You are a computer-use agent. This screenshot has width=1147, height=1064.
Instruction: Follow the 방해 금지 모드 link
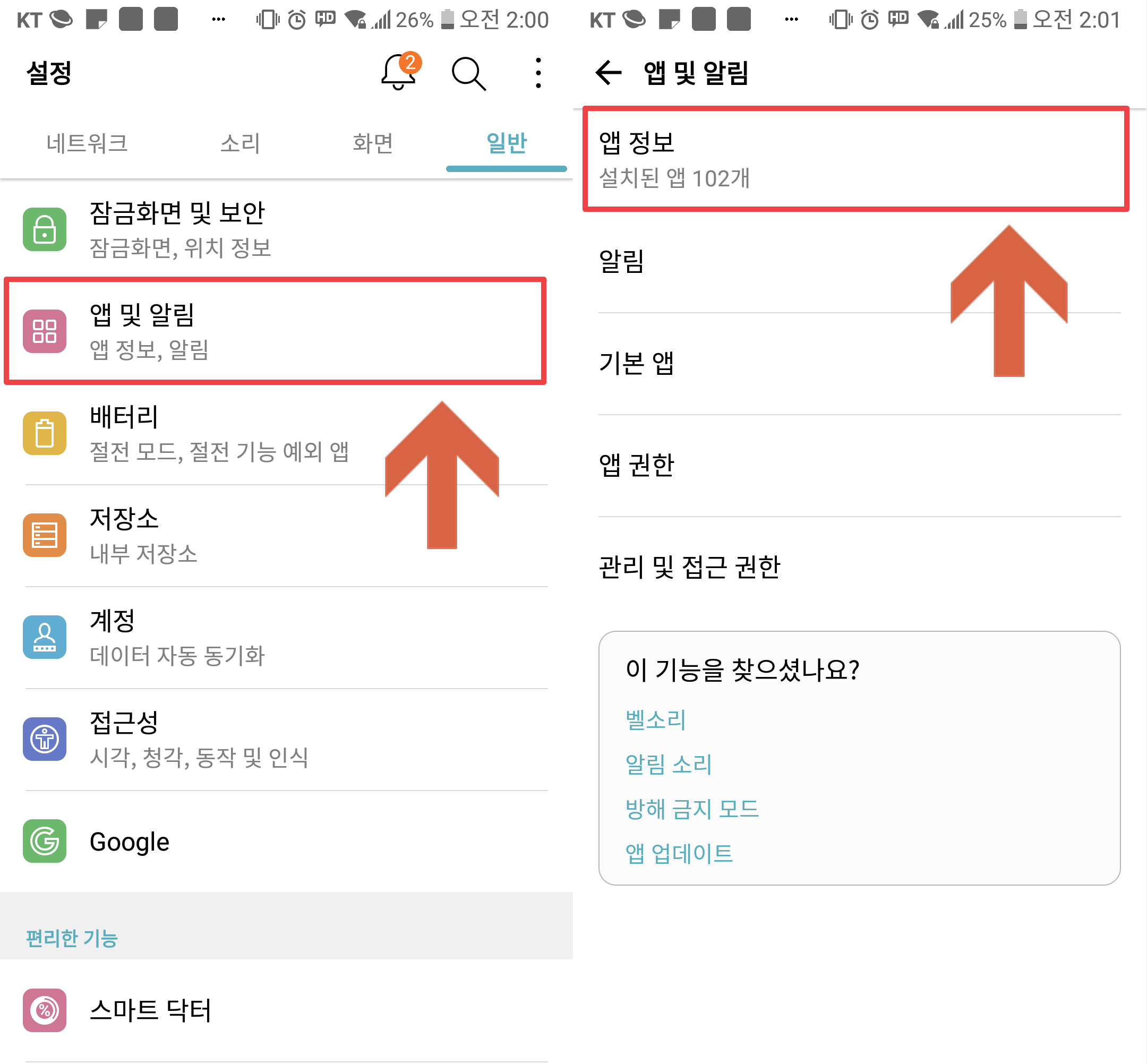pyautogui.click(x=691, y=809)
